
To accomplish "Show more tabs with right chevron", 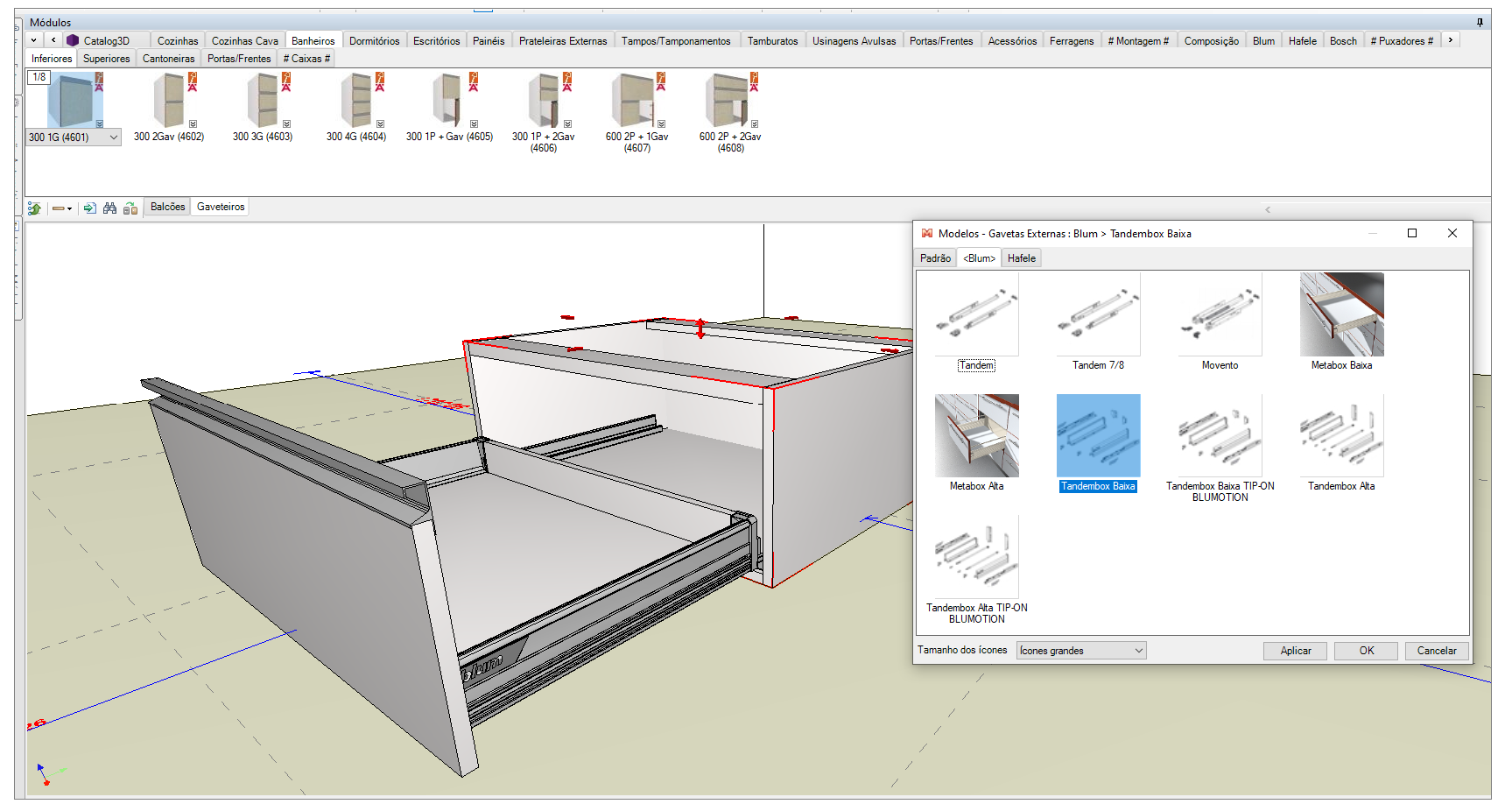I will (1451, 40).
